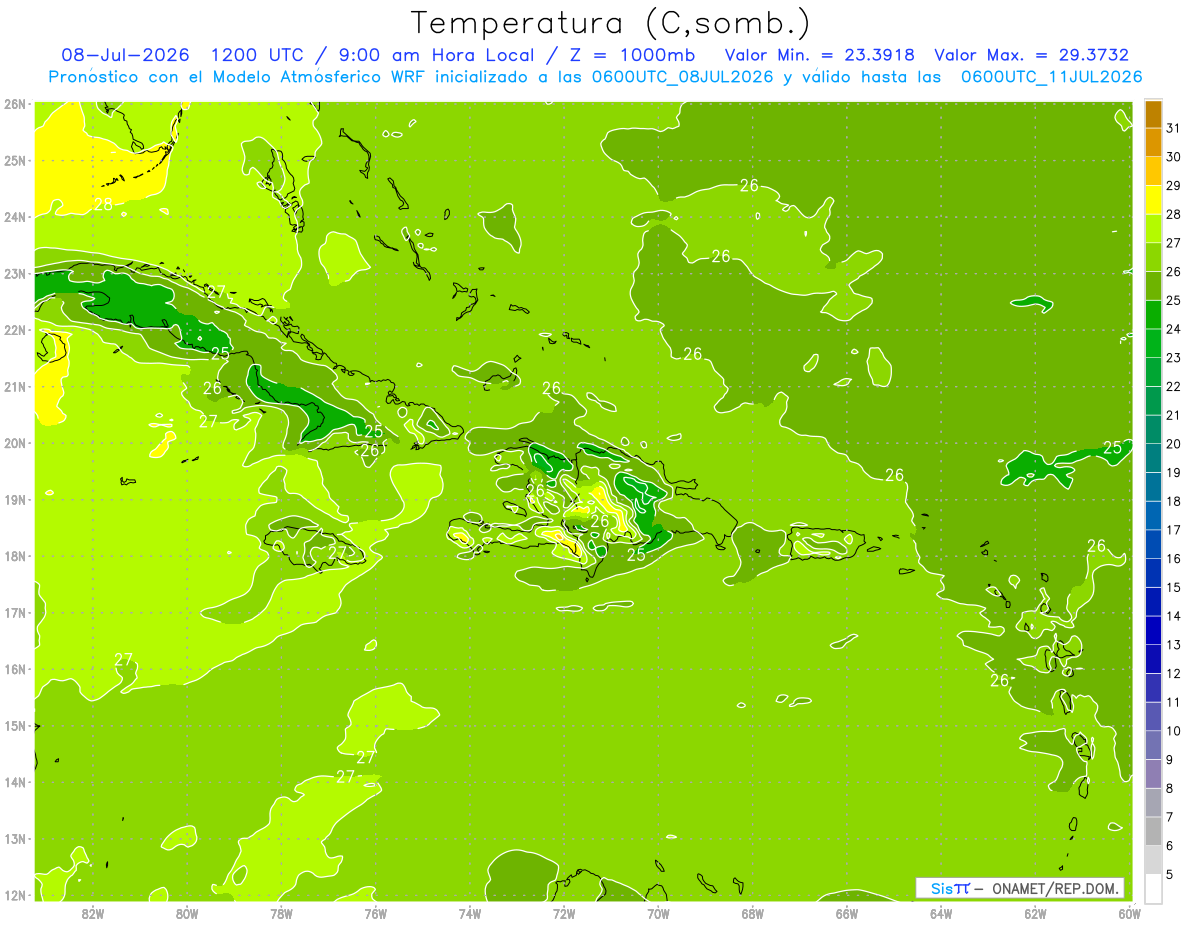
Task: Click the dark green 24–25 colorbar band
Action: point(1153,315)
